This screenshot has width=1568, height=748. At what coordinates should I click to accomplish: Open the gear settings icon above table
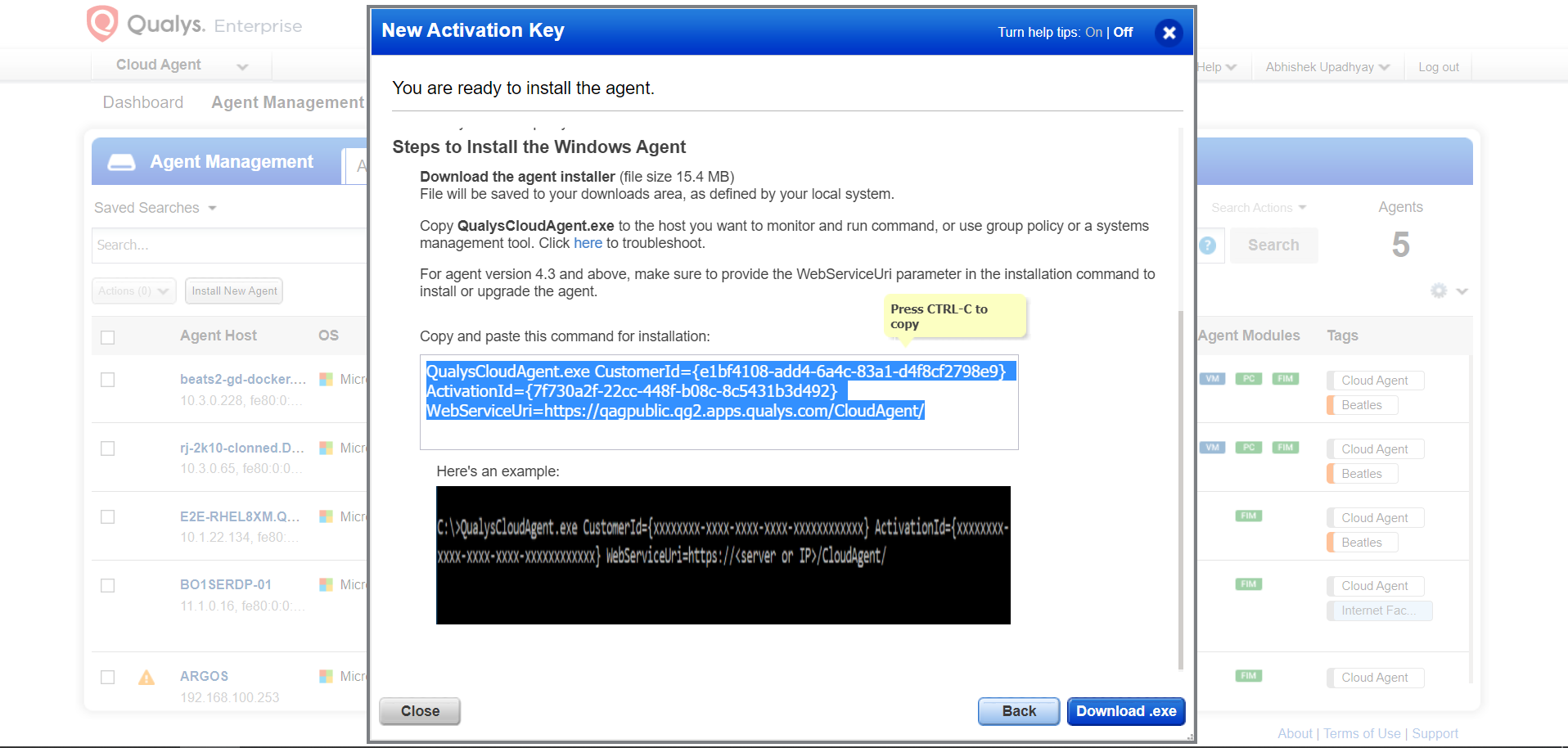click(x=1439, y=291)
